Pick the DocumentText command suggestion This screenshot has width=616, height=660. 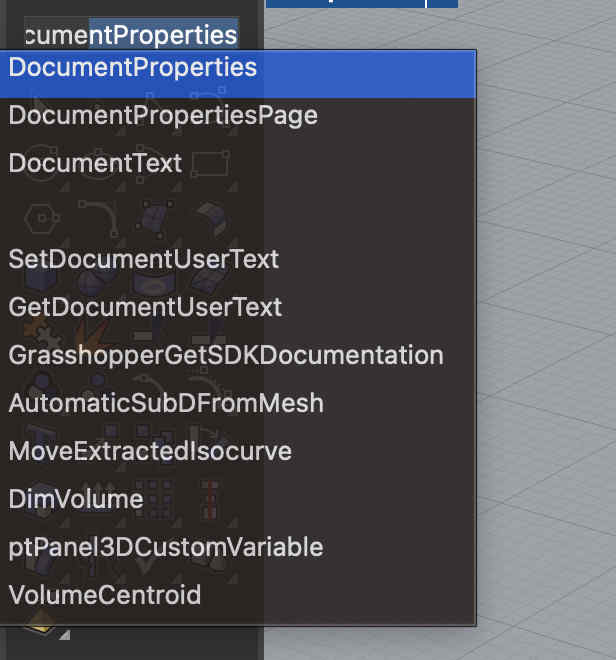click(95, 163)
